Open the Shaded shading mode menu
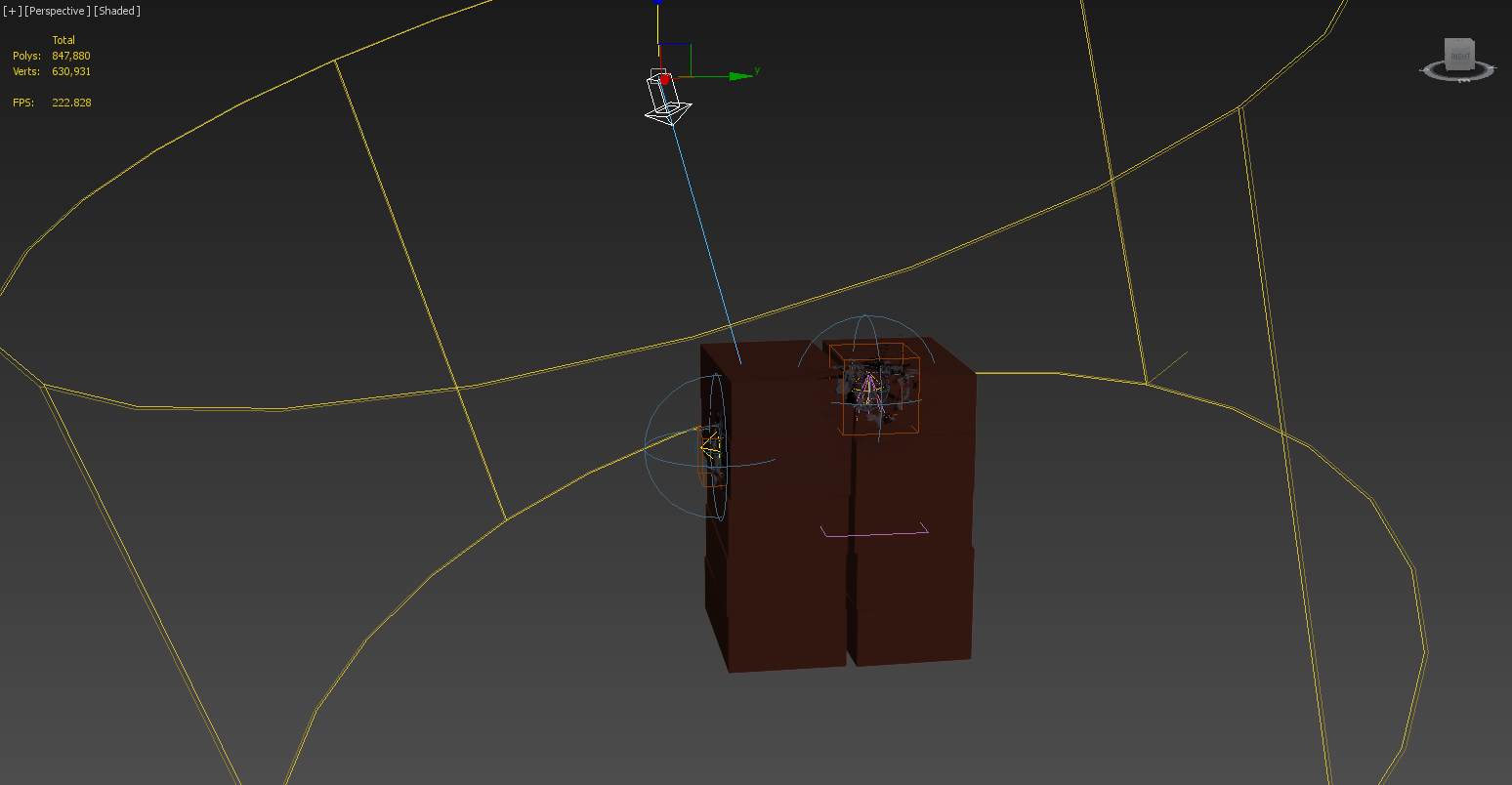 117,11
